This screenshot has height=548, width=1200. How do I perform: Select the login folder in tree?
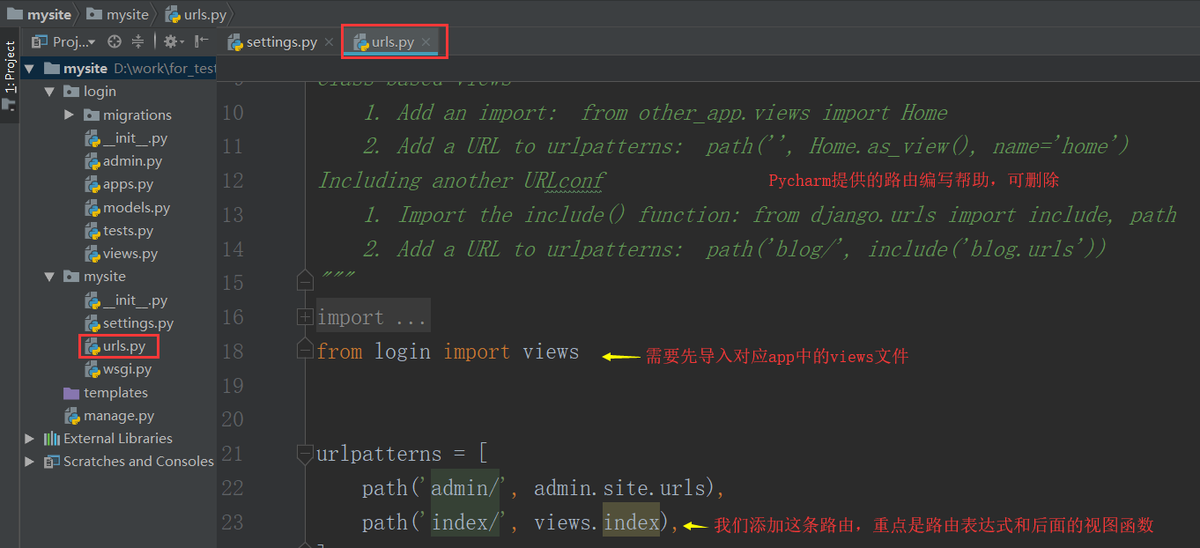click(100, 91)
